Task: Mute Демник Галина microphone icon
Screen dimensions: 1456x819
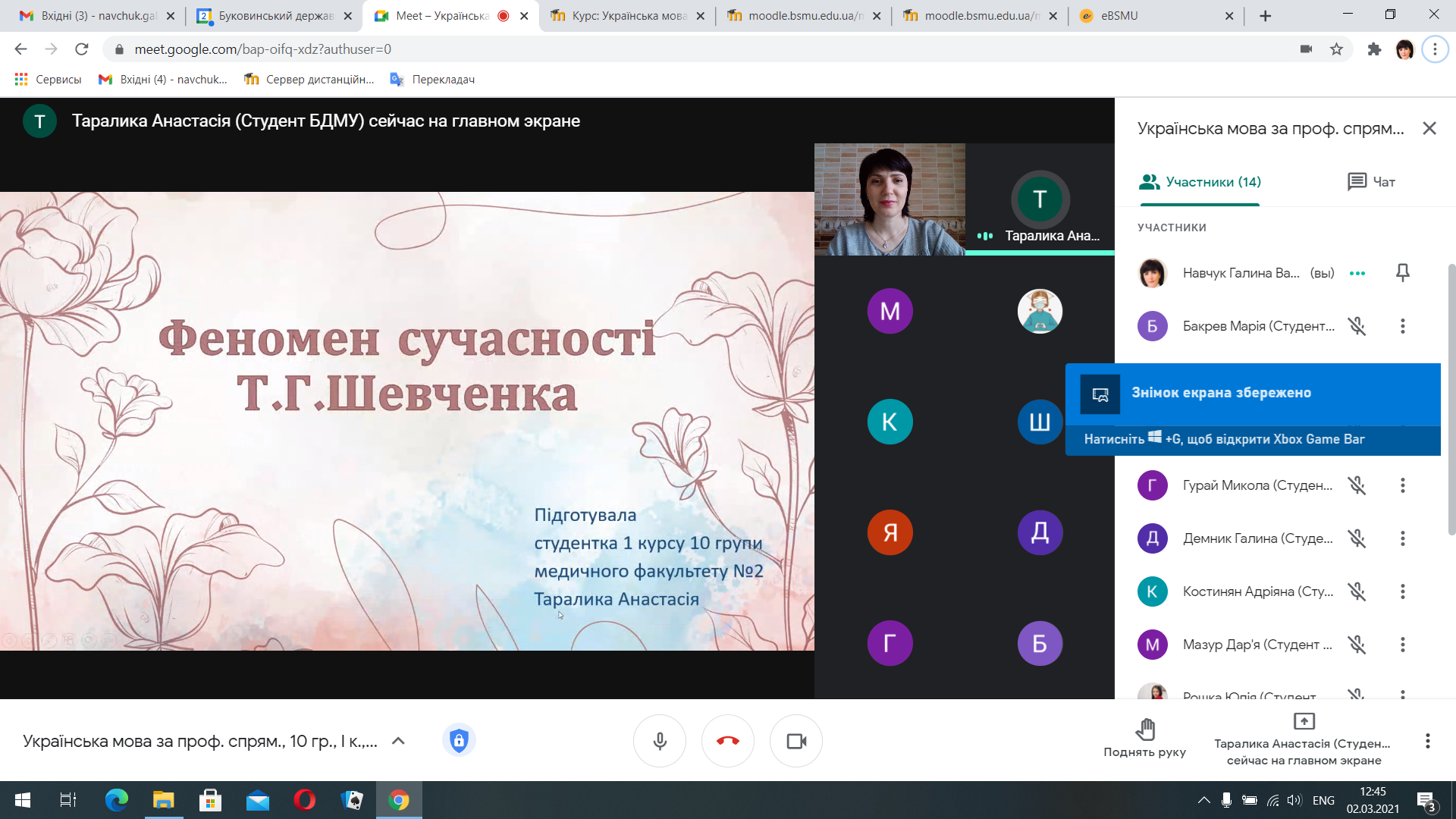Action: click(1357, 538)
